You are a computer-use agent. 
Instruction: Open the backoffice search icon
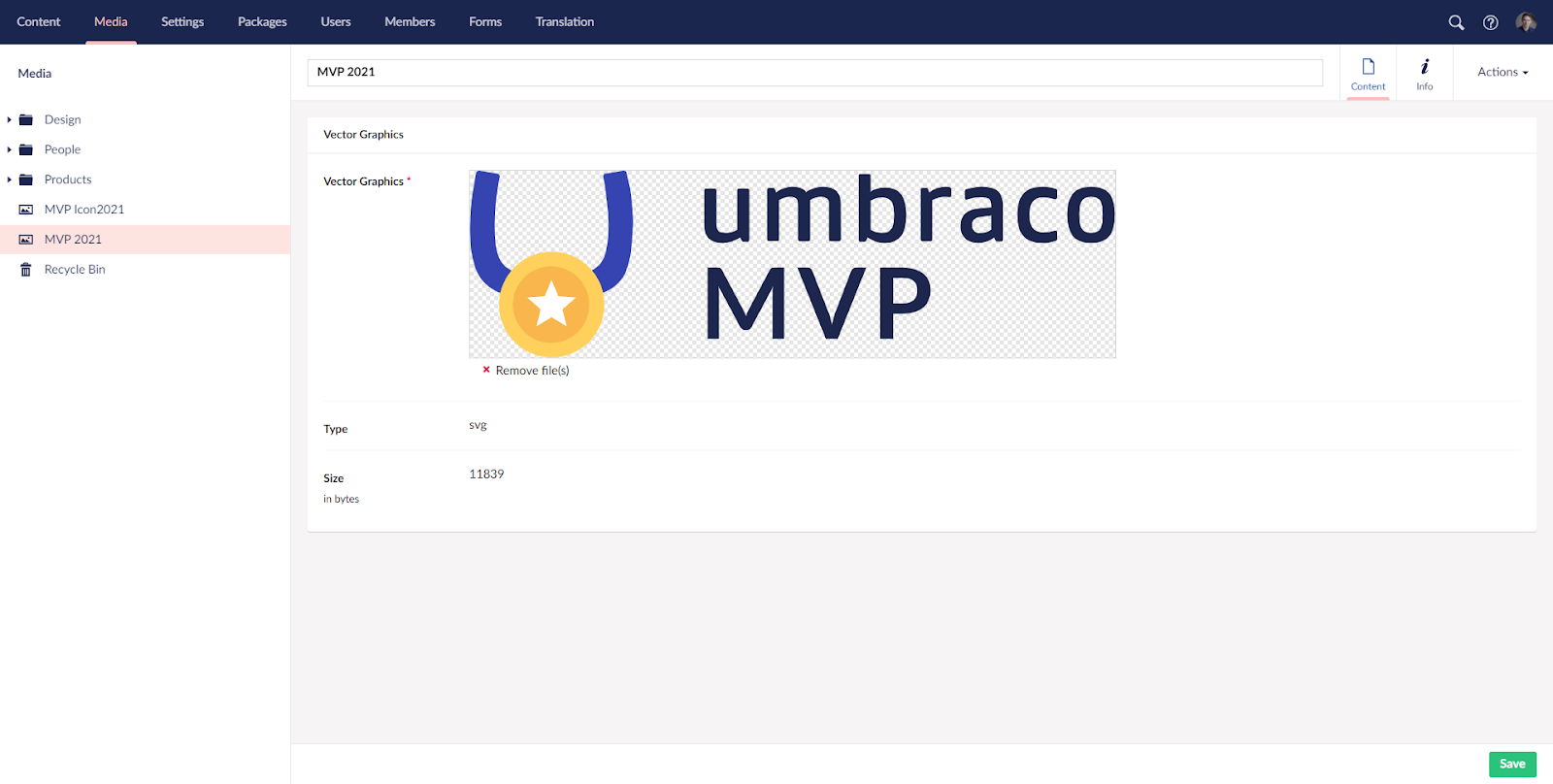(1456, 22)
